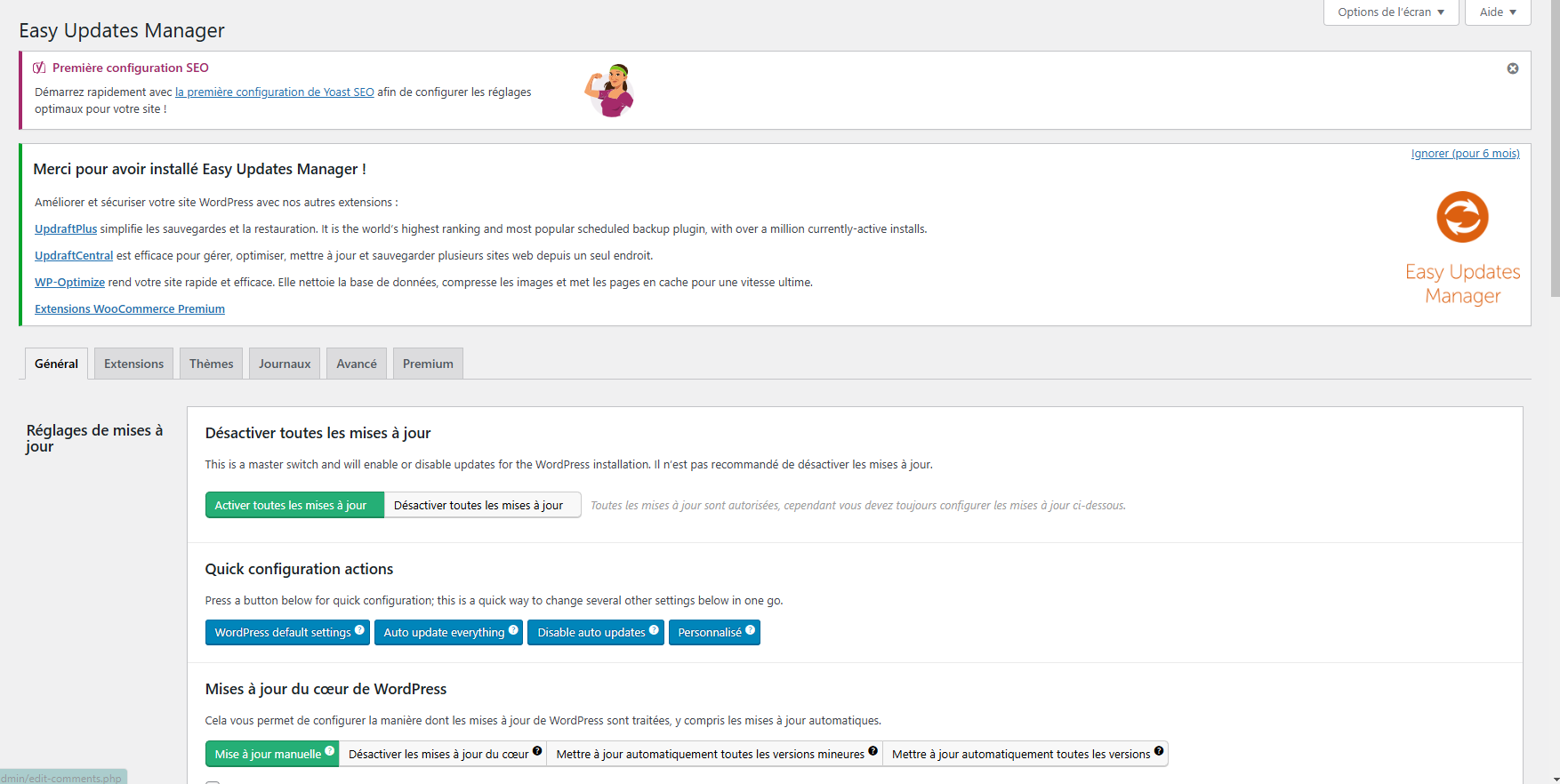This screenshot has width=1560, height=784.
Task: Open help tooltip for Disable auto updates
Action: point(654,629)
